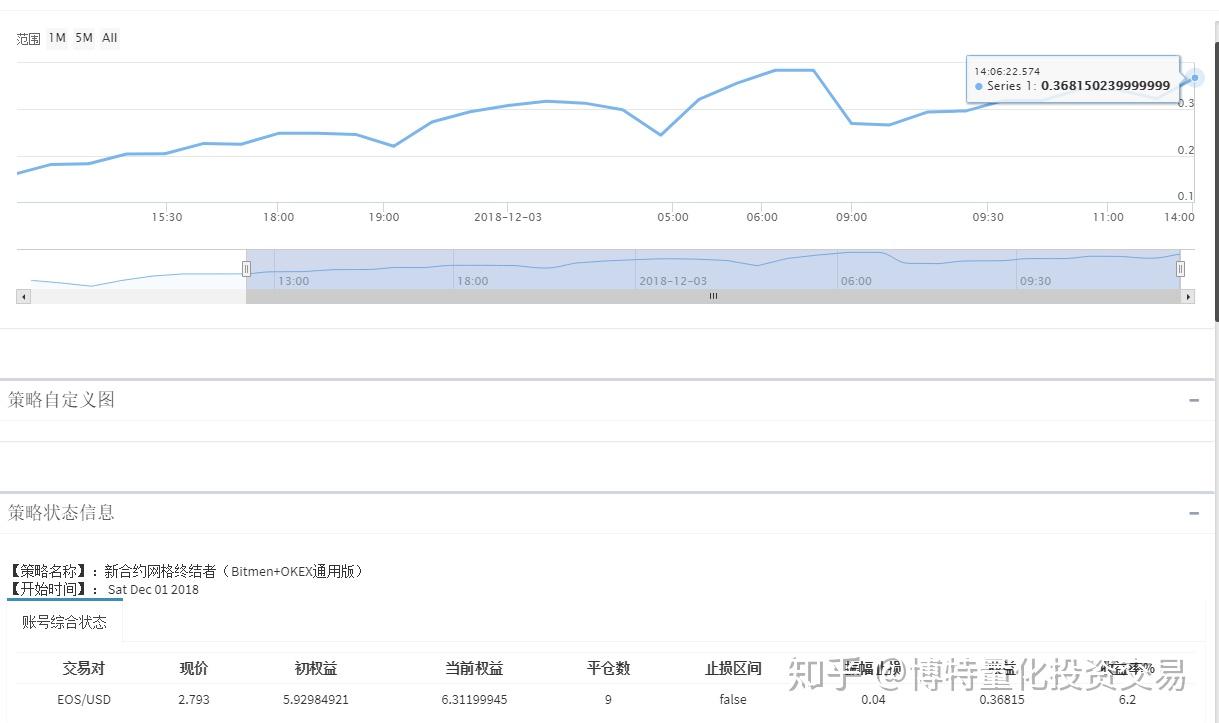This screenshot has width=1219, height=723.
Task: Collapse the 策略自定义图 panel
Action: 1193,399
